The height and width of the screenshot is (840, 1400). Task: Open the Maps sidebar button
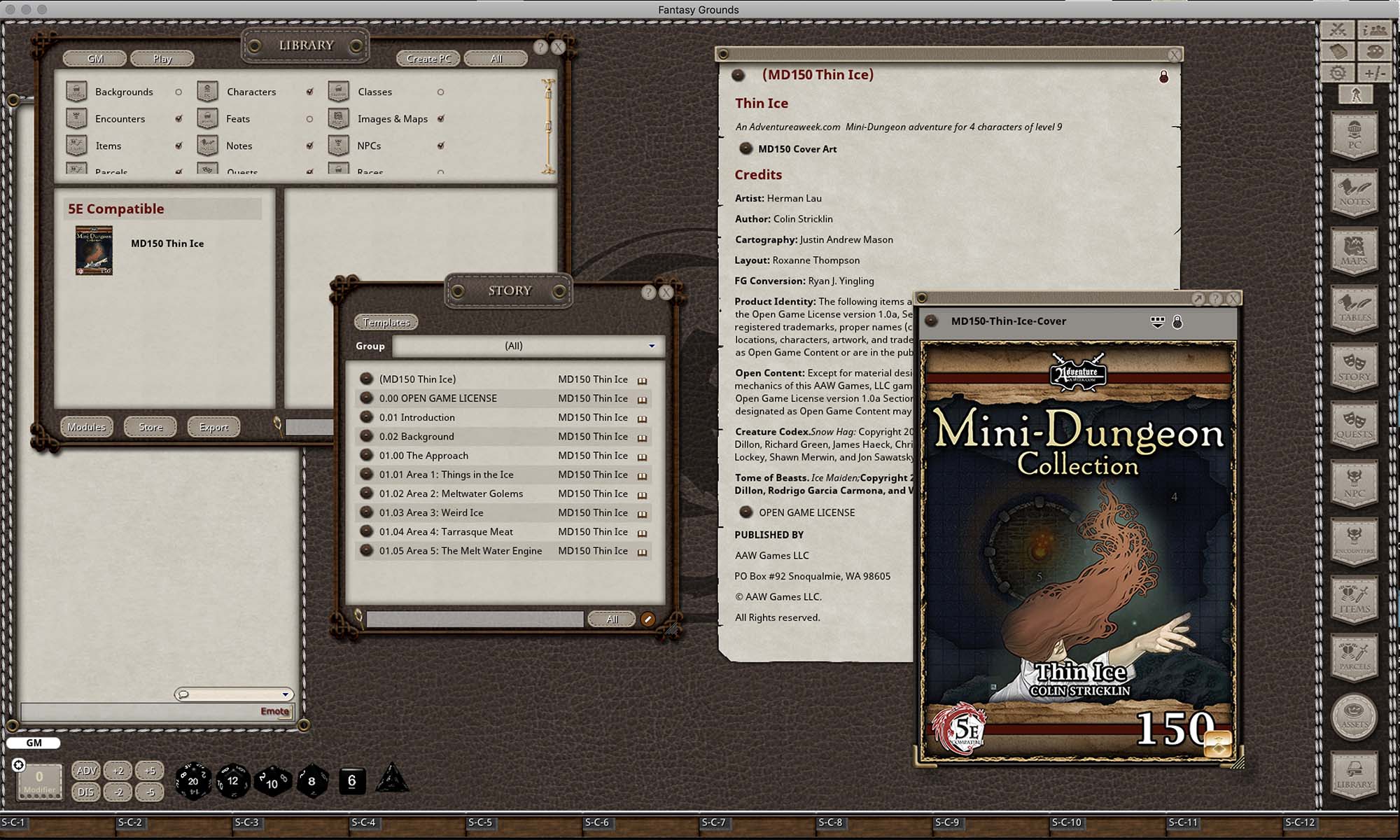click(x=1354, y=251)
